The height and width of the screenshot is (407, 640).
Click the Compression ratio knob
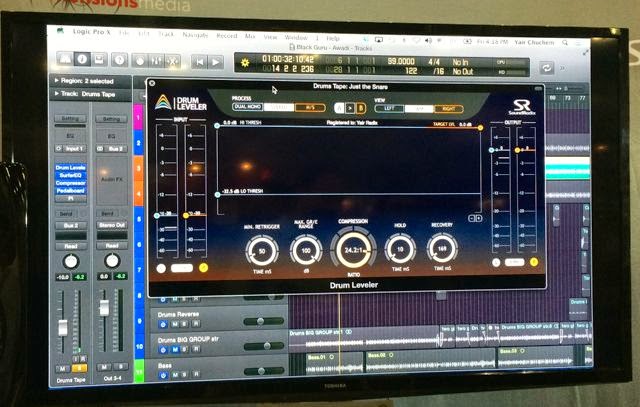coord(353,249)
